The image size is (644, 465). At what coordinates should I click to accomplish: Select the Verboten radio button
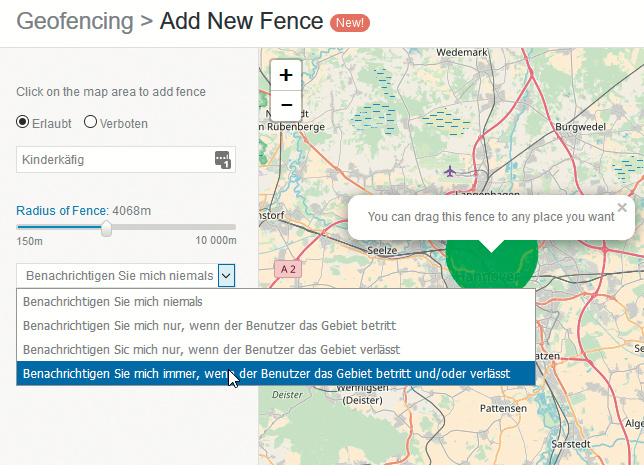90,122
